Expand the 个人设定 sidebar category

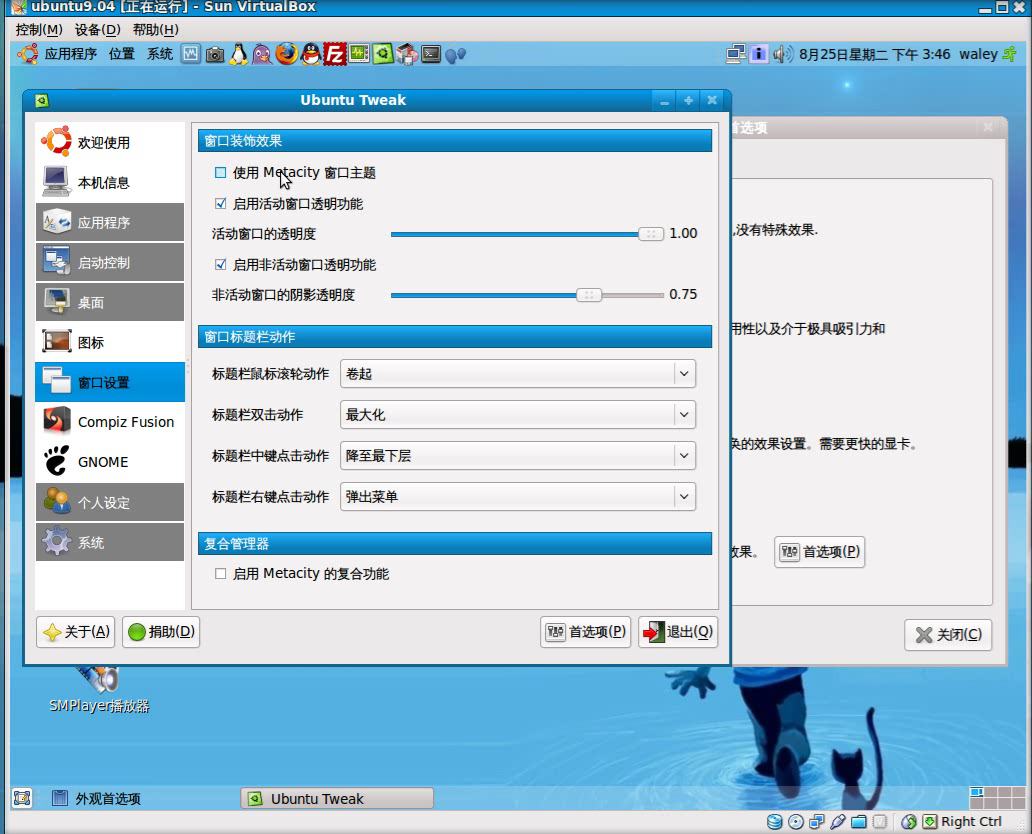pyautogui.click(x=110, y=503)
